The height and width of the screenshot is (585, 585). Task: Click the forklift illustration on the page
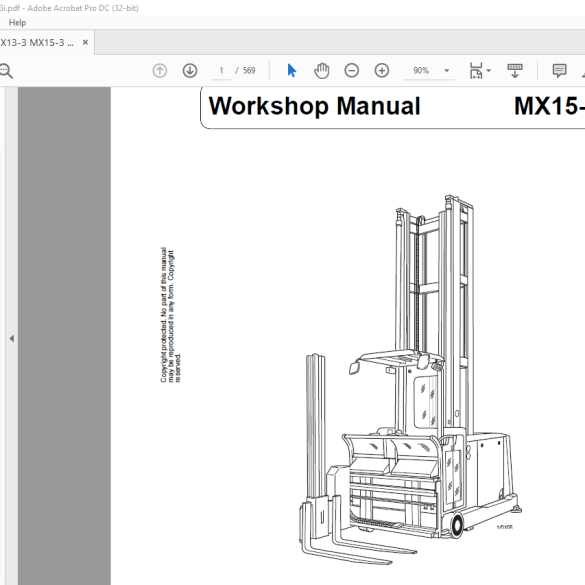410,379
